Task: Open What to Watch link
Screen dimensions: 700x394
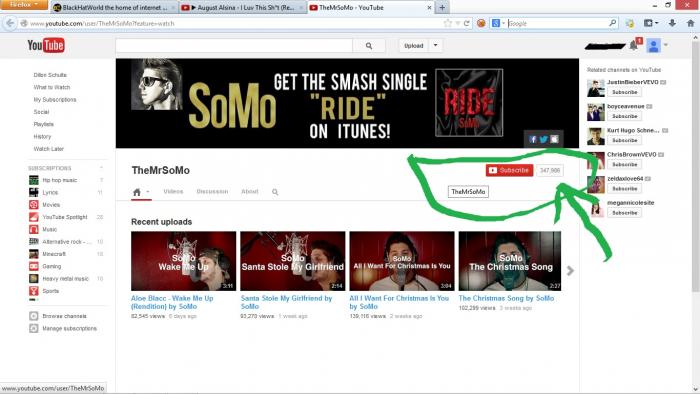Action: coord(52,87)
